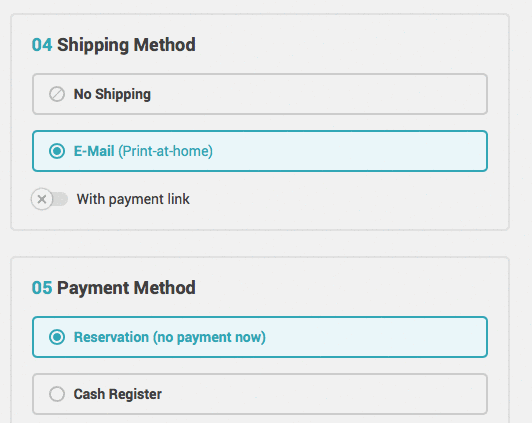Choose the Cash Register option box
532x423 pixels.
click(260, 394)
